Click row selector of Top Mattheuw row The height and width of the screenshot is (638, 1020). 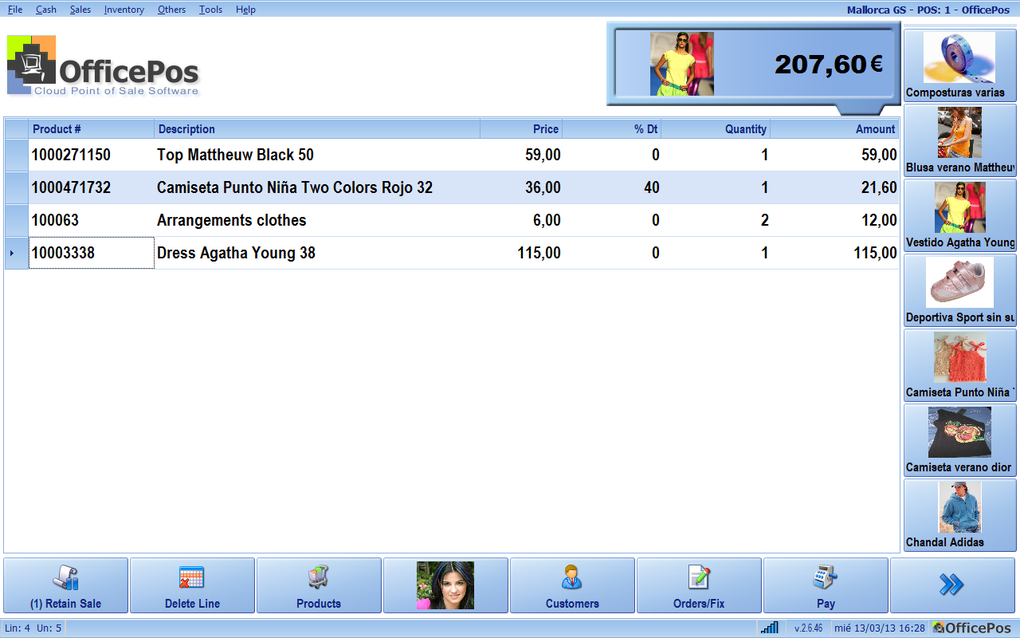click(16, 155)
